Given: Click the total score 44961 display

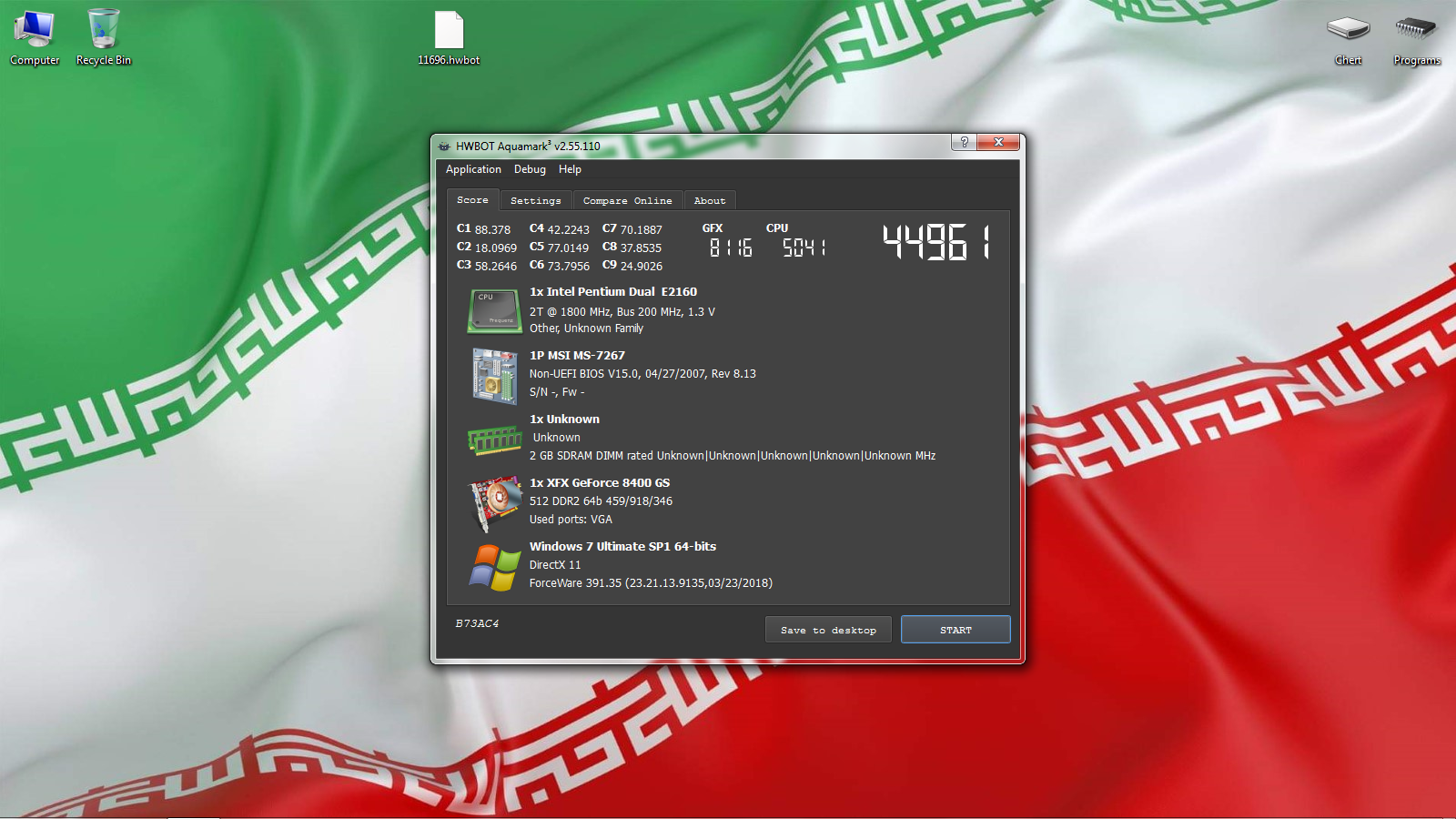Looking at the screenshot, I should (x=936, y=243).
